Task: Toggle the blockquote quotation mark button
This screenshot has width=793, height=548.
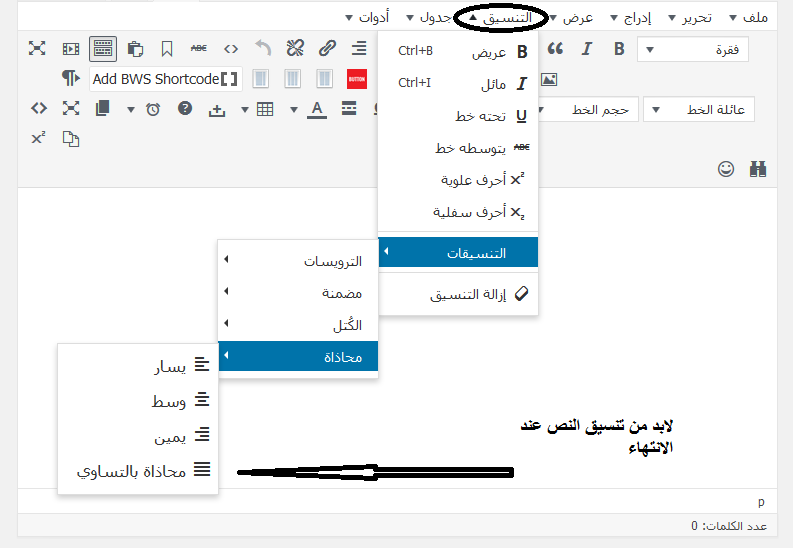Action: tap(555, 49)
